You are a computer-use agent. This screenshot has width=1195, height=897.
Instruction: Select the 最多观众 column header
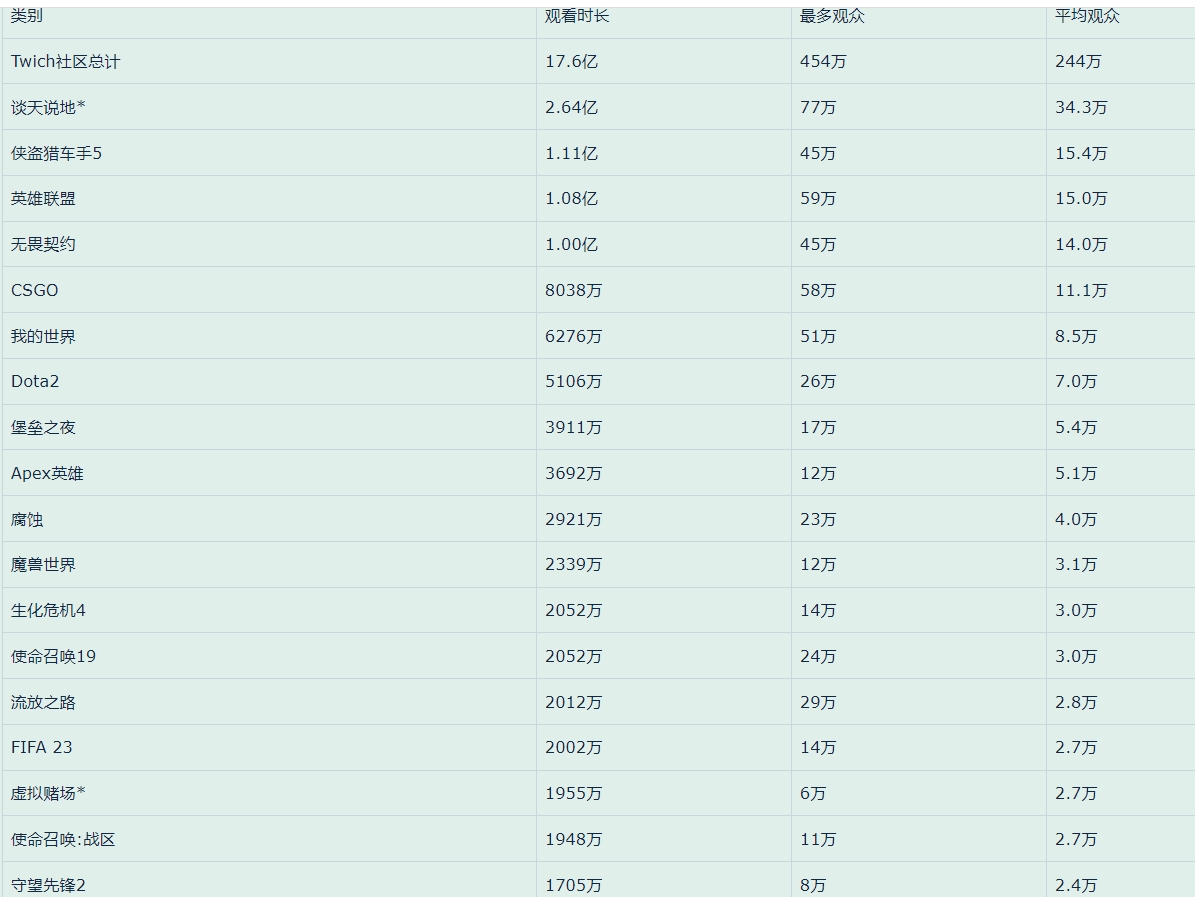pos(832,16)
